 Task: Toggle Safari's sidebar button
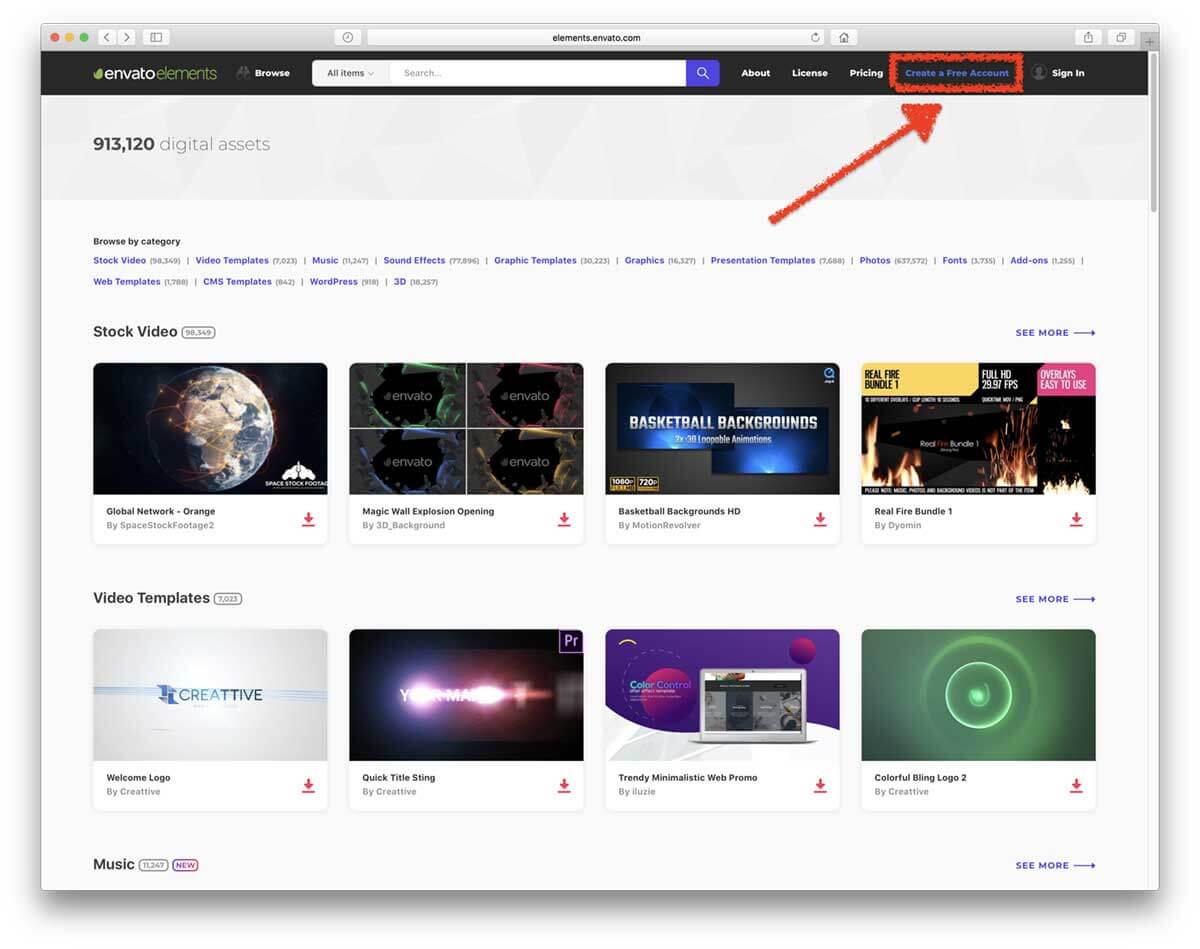point(155,37)
